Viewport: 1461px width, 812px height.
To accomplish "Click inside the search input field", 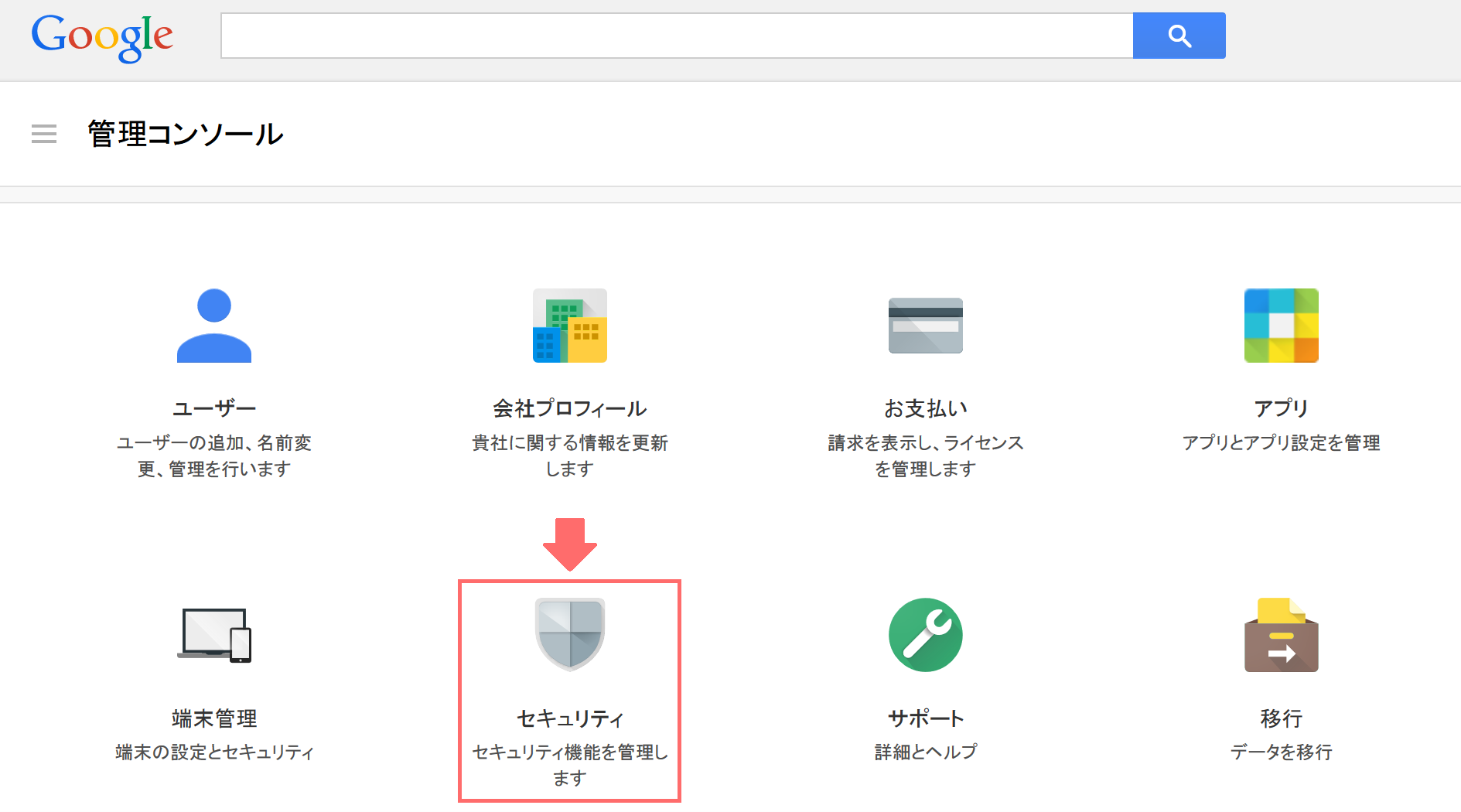I will pos(676,35).
